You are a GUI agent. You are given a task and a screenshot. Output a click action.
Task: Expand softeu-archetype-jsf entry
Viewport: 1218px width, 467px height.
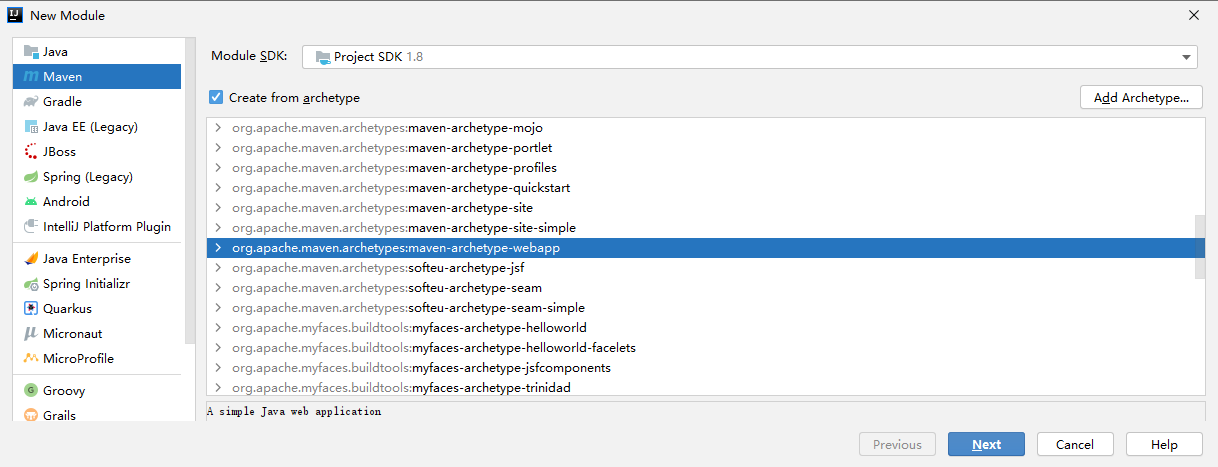[218, 268]
